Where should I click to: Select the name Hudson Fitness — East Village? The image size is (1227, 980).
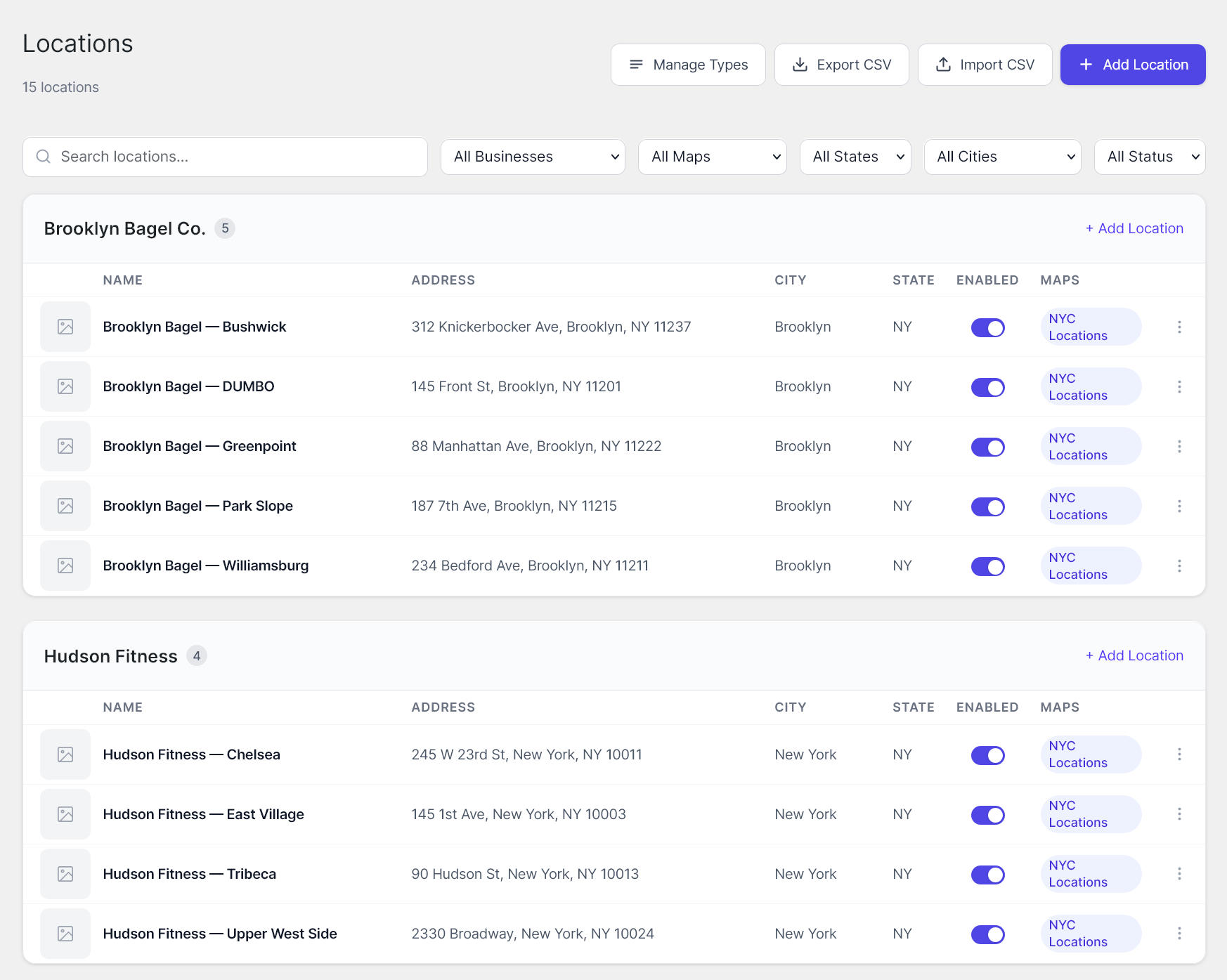point(204,814)
